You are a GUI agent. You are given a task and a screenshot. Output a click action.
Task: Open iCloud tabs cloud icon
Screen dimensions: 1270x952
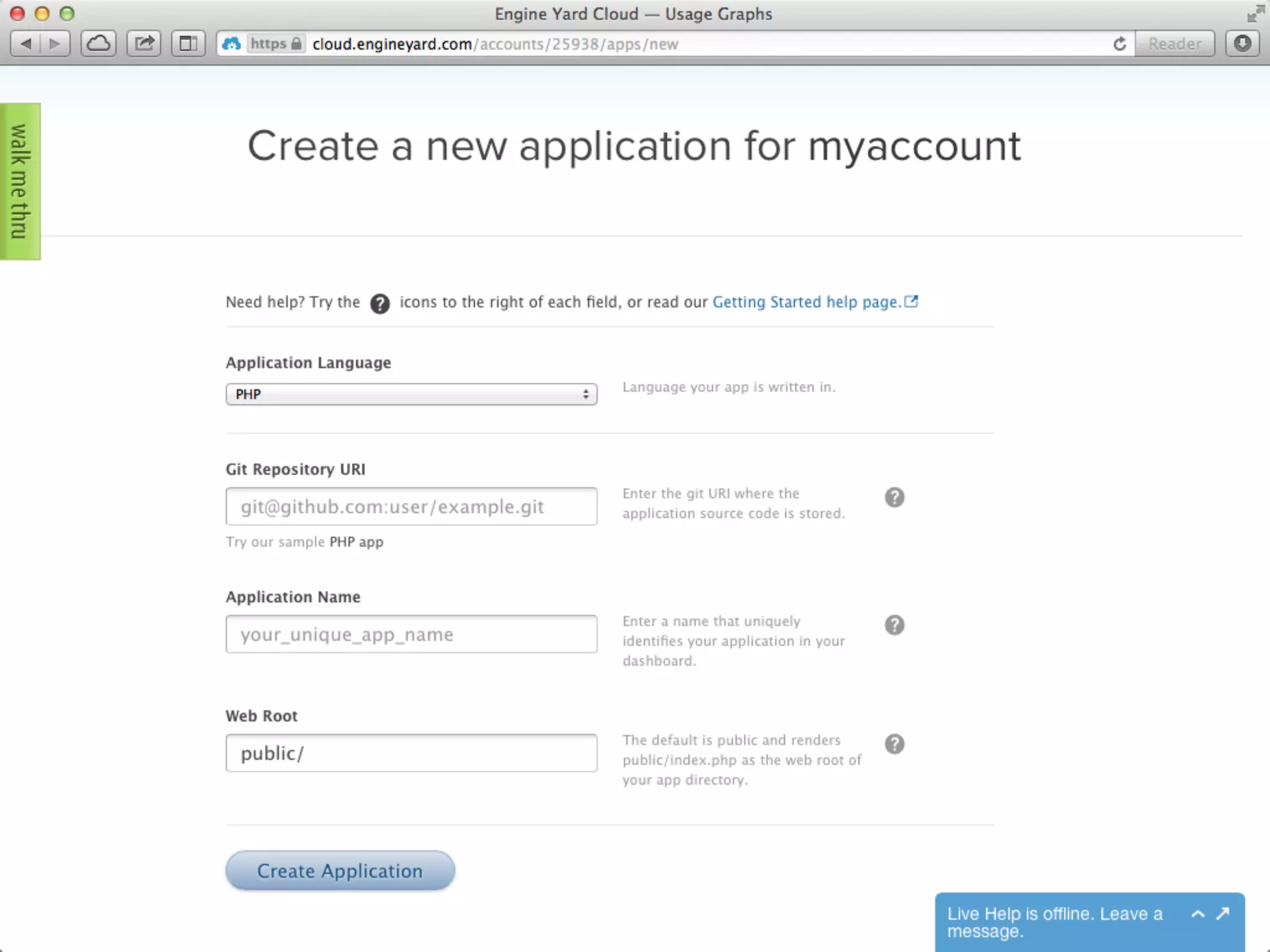point(99,44)
